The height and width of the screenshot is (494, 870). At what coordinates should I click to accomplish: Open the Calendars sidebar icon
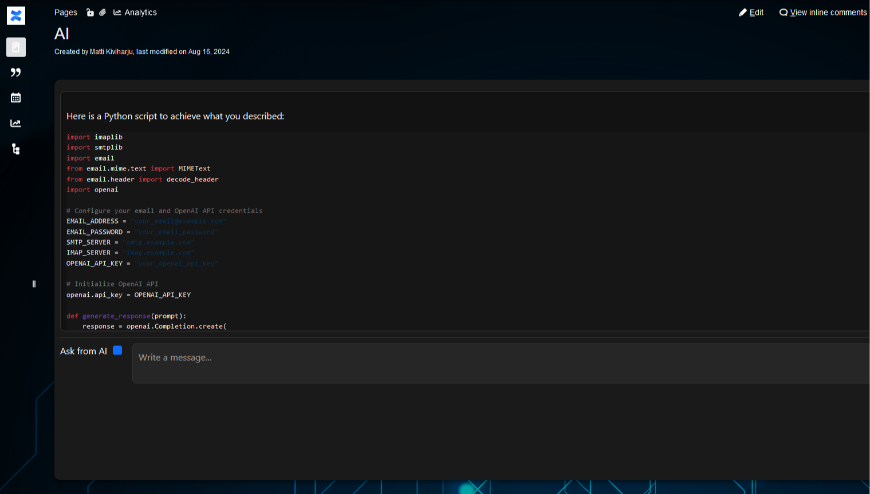pyautogui.click(x=16, y=98)
